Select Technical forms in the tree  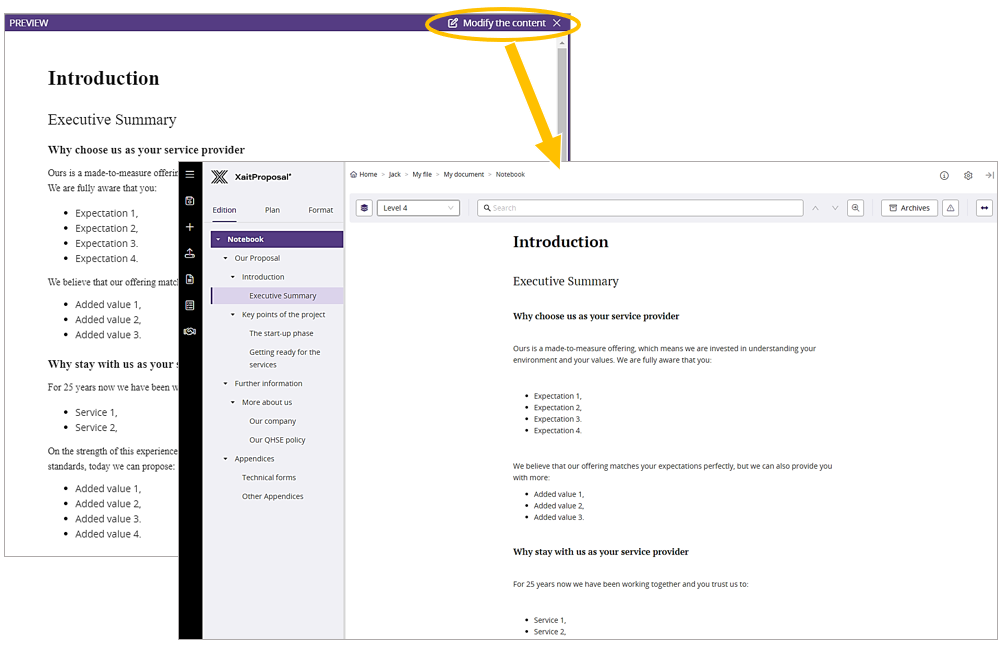tap(269, 478)
